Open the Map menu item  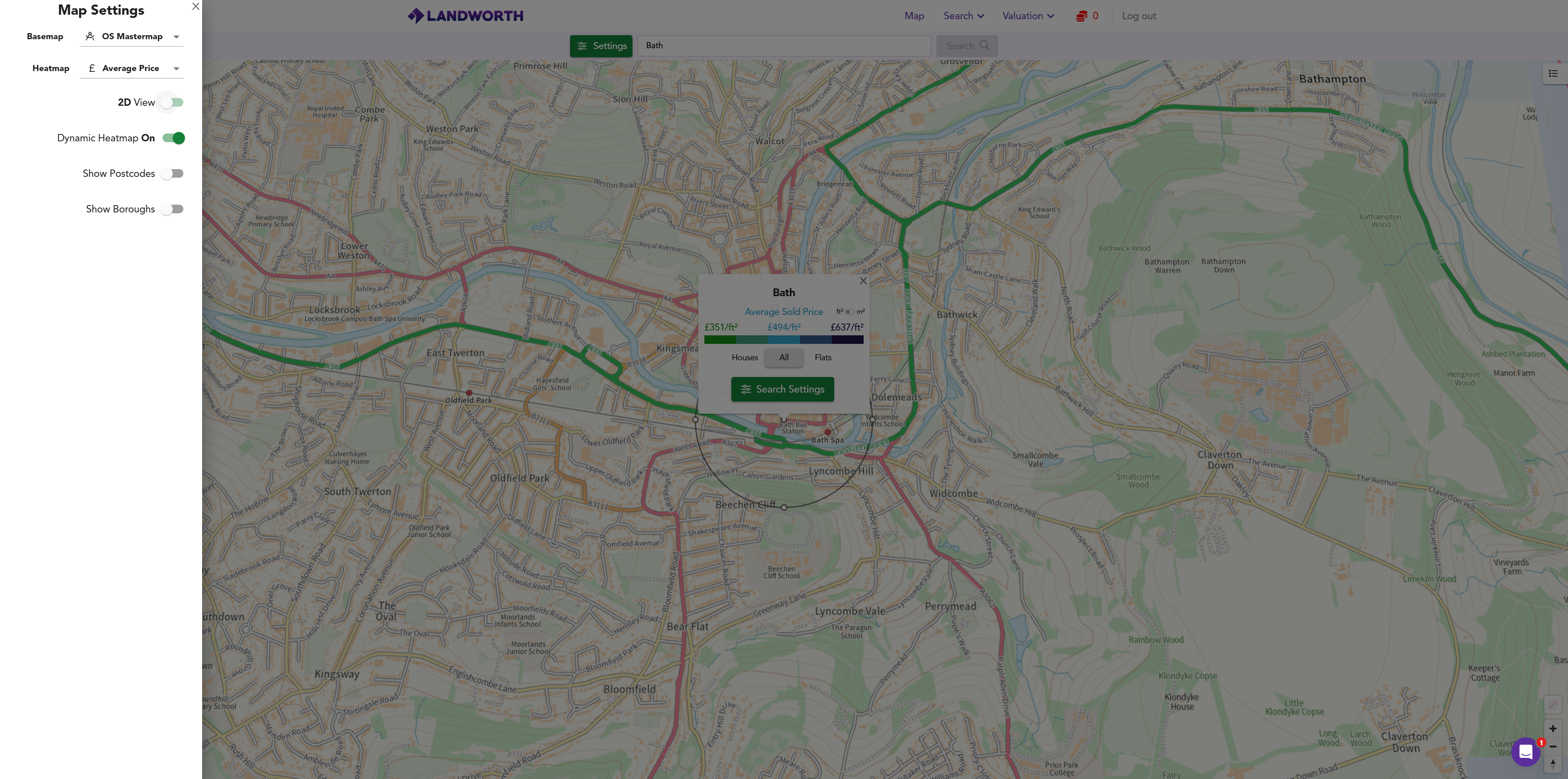point(914,16)
